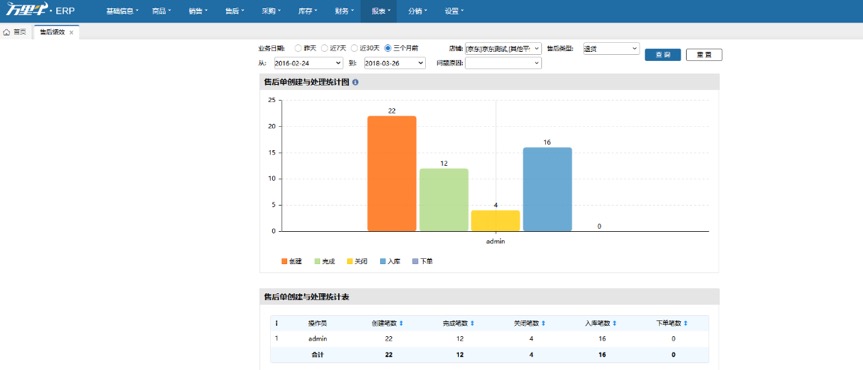This screenshot has width=863, height=370.
Task: Click the 操作员 column header
Action: 318,323
